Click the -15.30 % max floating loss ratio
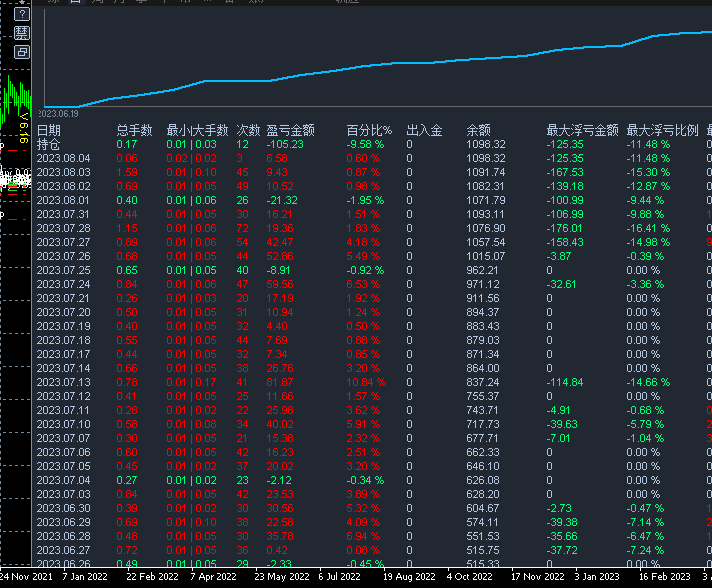712x588 pixels. tap(648, 173)
